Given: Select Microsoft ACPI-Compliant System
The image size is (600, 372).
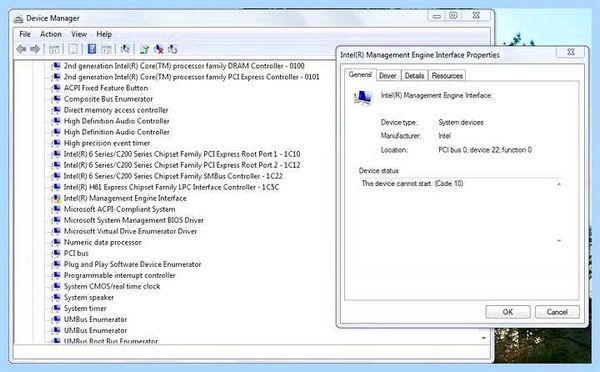Looking at the screenshot, I should coord(119,209).
